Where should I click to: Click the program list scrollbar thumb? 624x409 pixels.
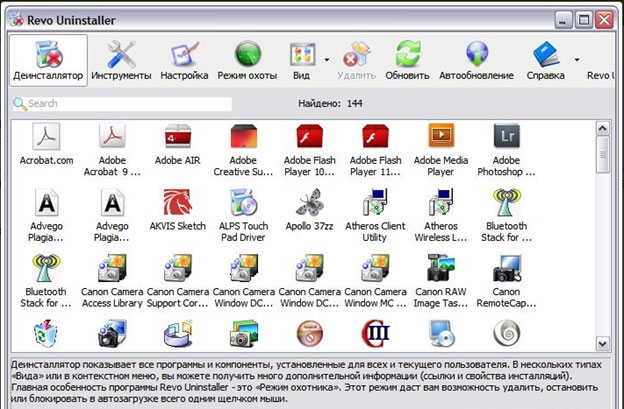tap(603, 154)
